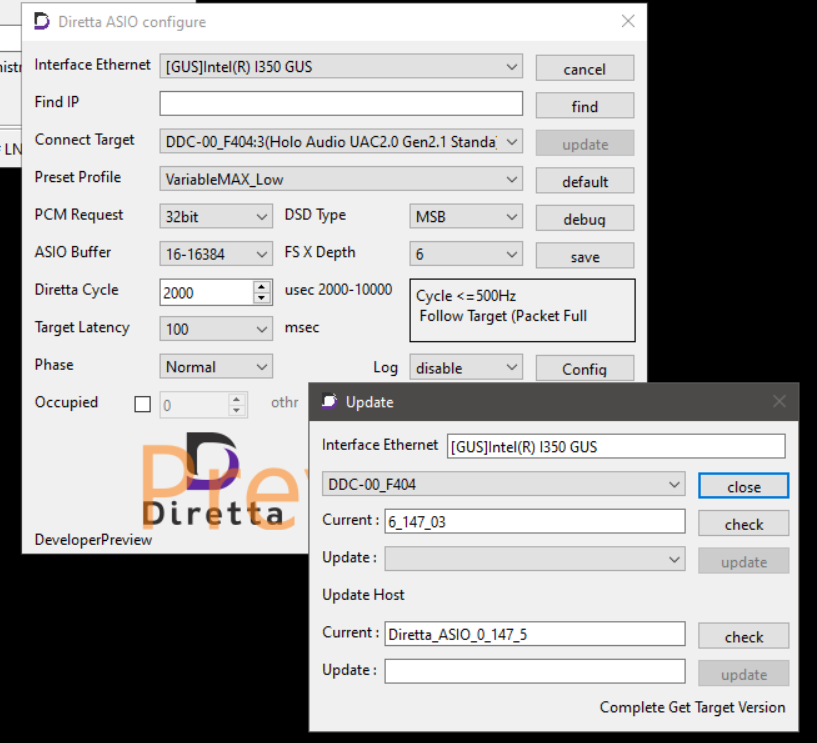Select the Target Latency dropdown

click(x=216, y=329)
